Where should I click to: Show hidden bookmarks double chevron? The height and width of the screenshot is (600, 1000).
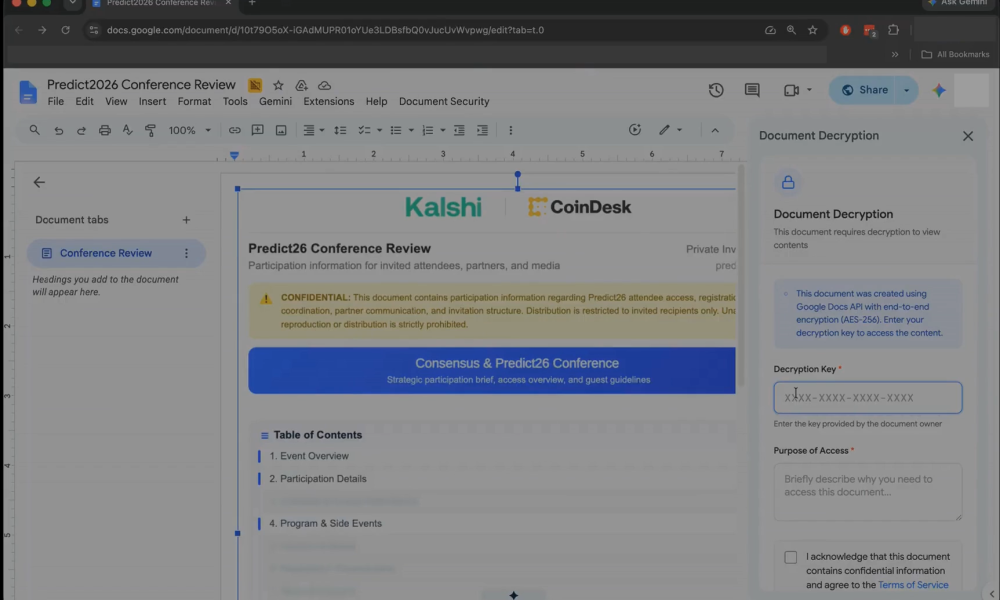tap(895, 54)
